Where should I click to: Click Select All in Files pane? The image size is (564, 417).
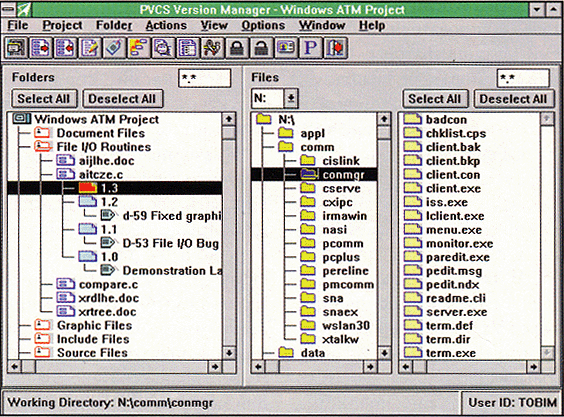435,99
